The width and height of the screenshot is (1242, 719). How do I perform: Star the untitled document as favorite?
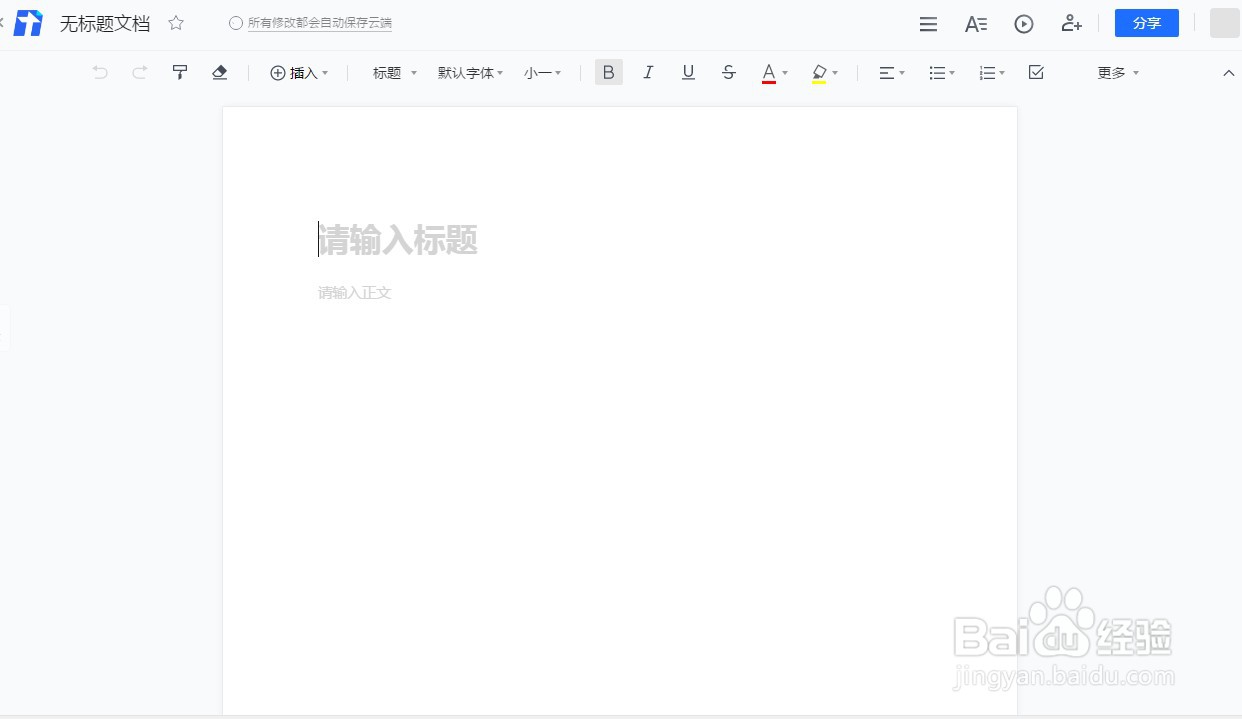[176, 23]
